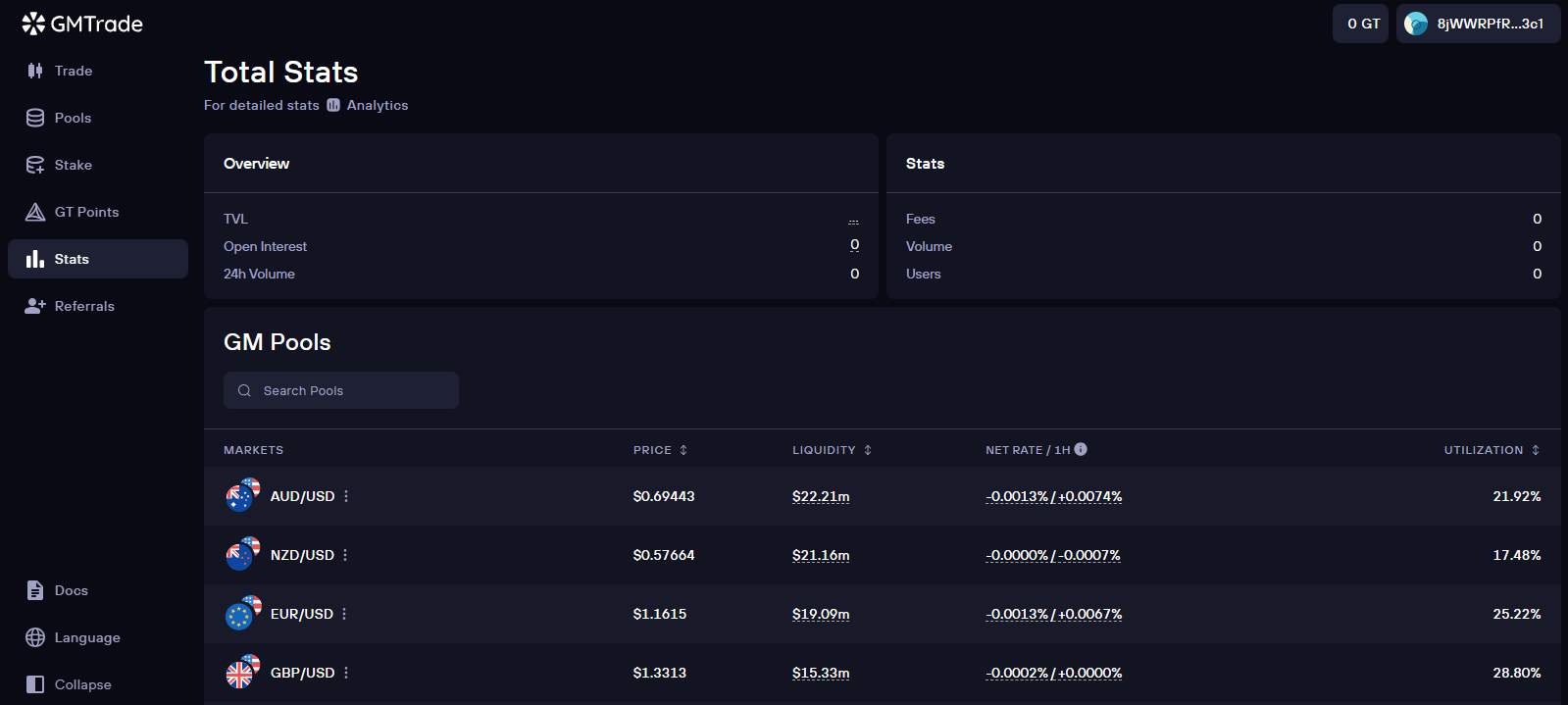Click GBP/USD net rate -0.0002% / +0.0000%
This screenshot has height=705, width=1568.
[1054, 673]
